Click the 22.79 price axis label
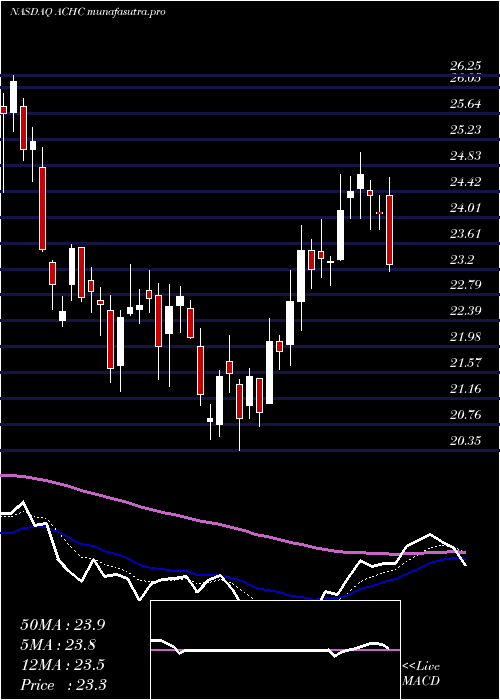Screen dimensions: 500x700 [465, 284]
